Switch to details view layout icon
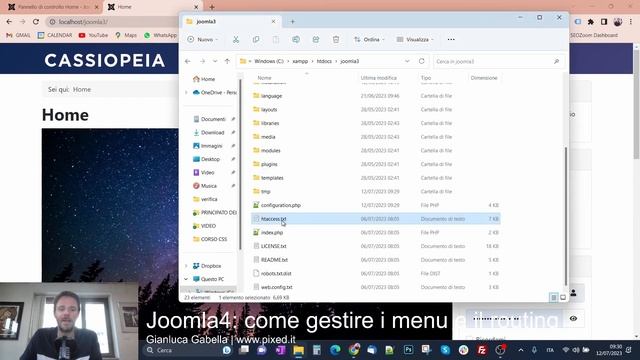The image size is (640, 360). (553, 298)
